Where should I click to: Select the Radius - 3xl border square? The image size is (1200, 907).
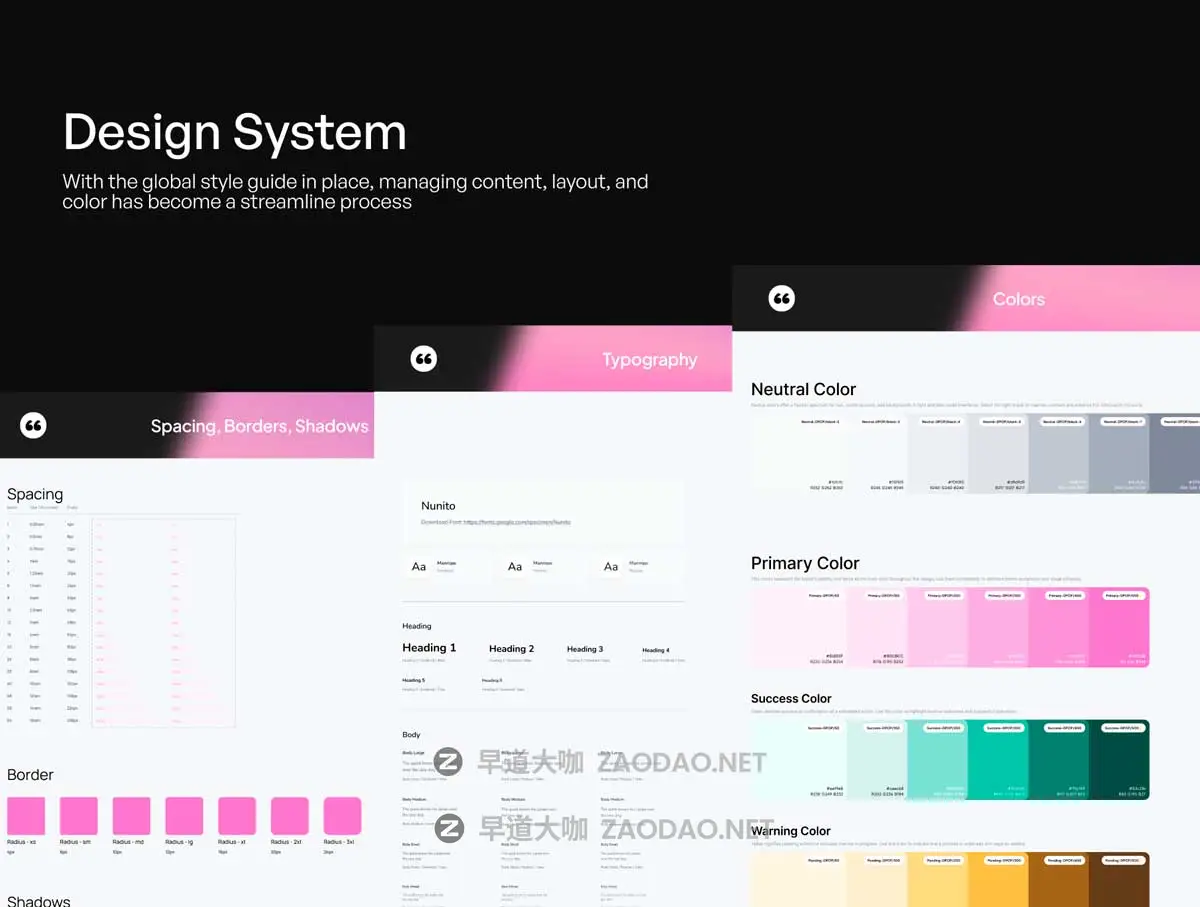pos(342,816)
